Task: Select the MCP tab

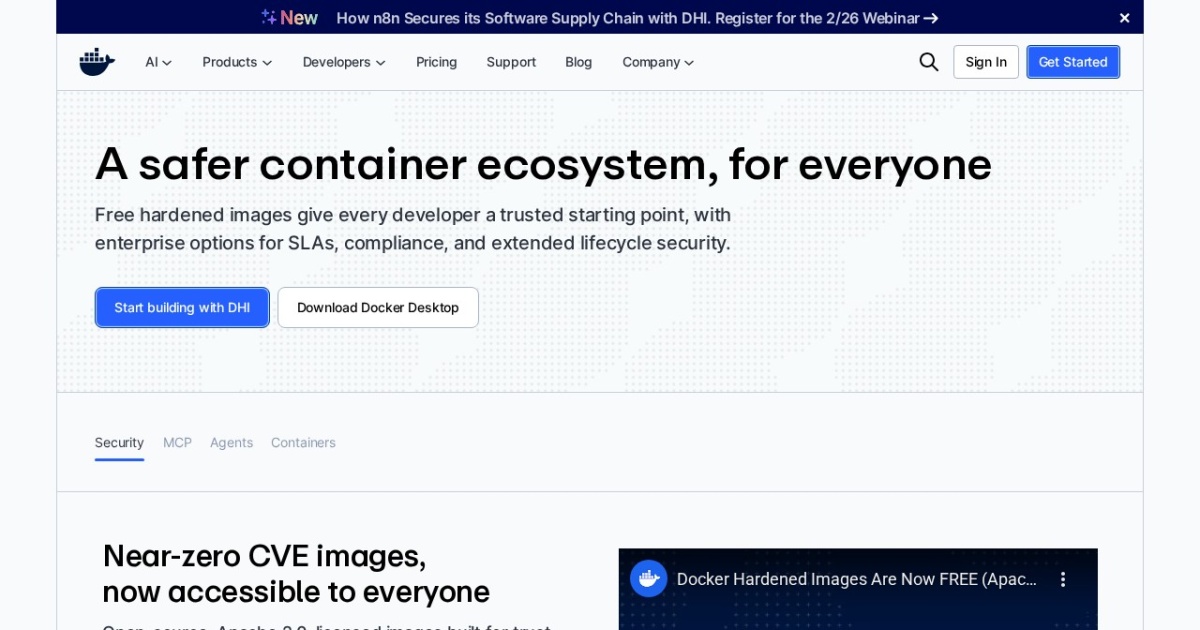Action: (x=177, y=442)
